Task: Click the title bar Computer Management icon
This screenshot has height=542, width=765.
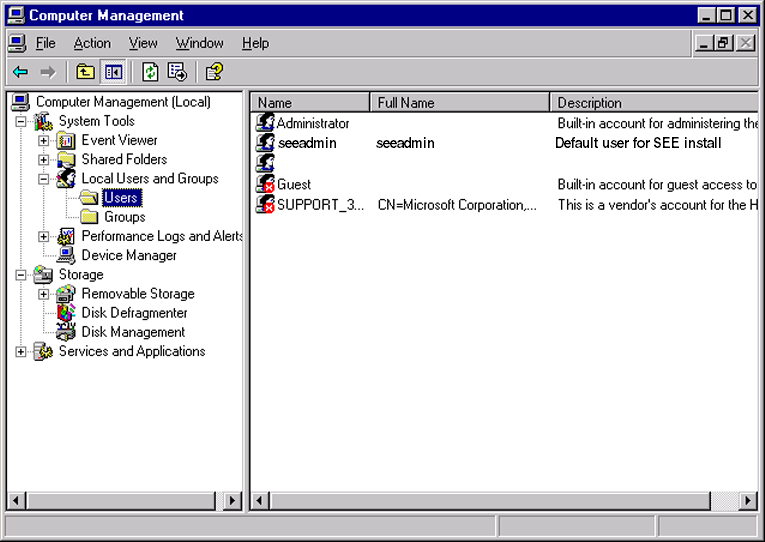Action: click(x=16, y=15)
